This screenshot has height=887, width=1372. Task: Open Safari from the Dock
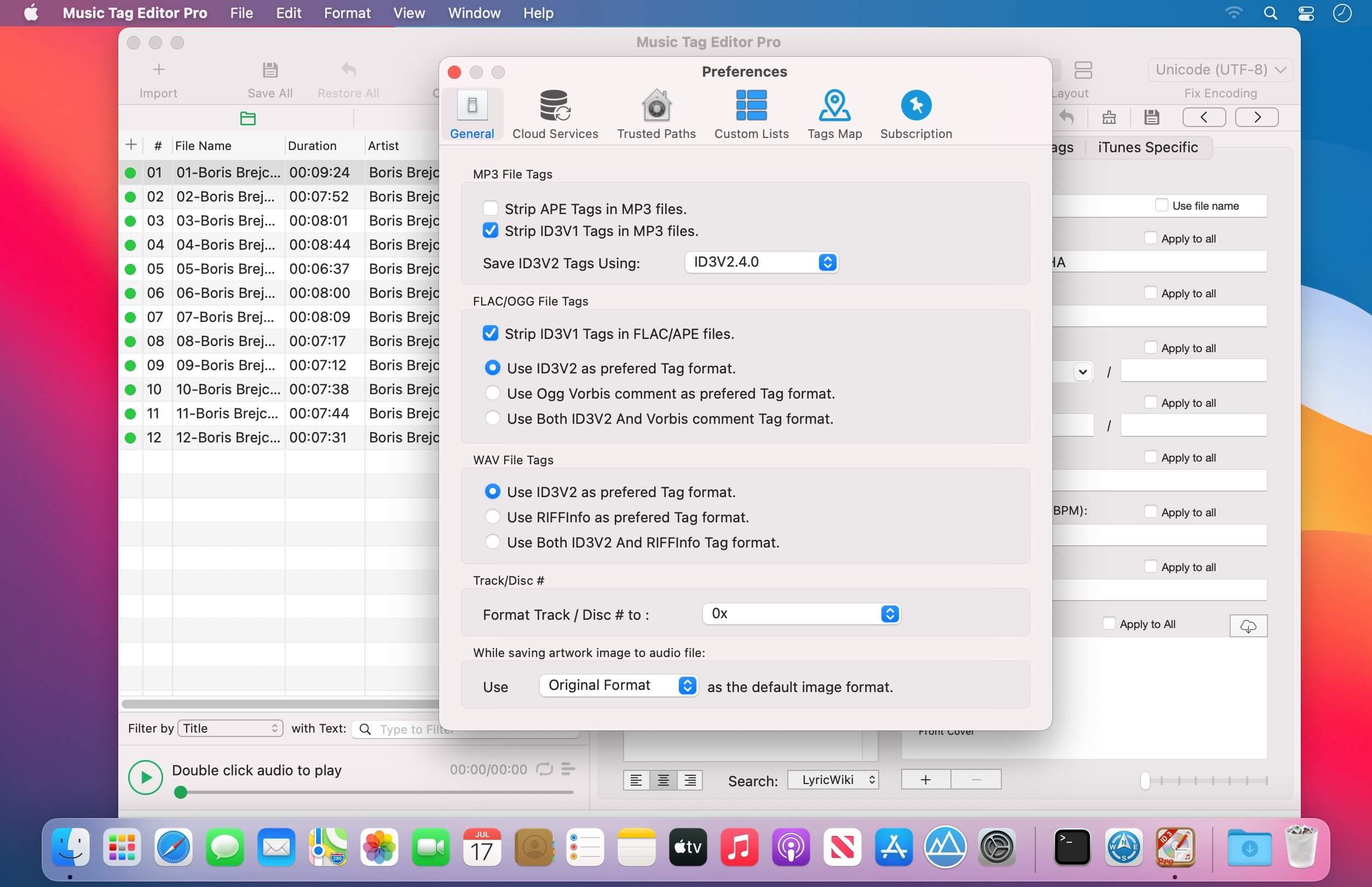click(x=174, y=846)
